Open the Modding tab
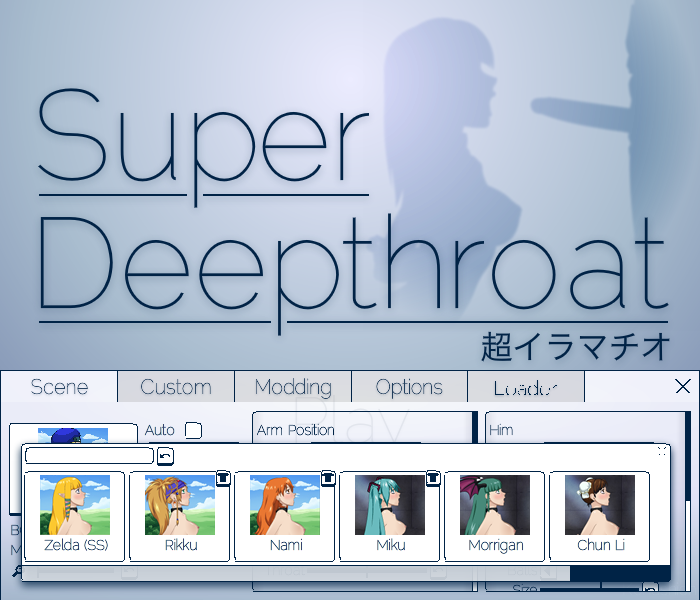This screenshot has width=700, height=600. click(x=293, y=387)
